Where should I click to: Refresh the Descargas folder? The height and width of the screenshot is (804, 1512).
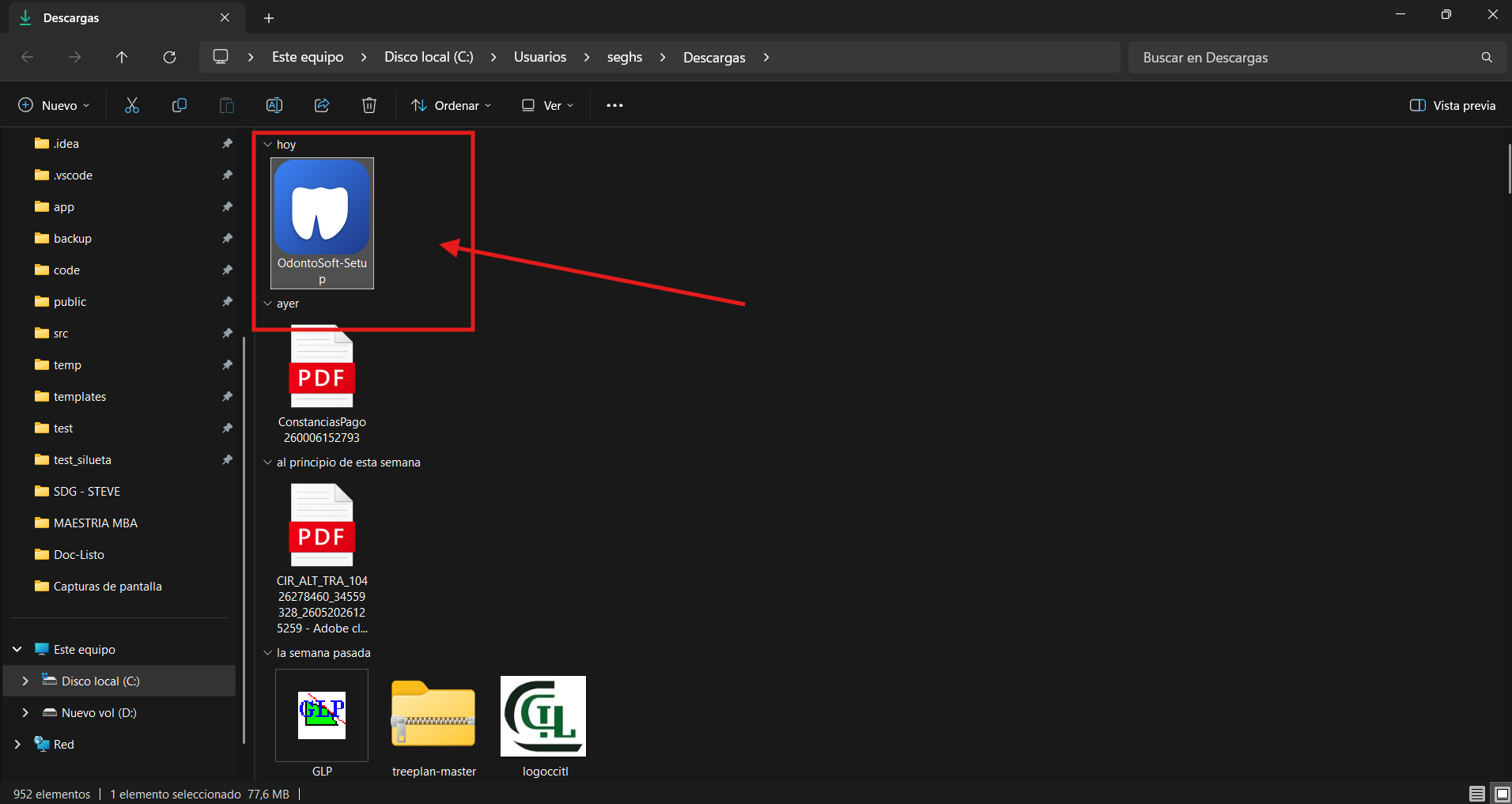pos(169,57)
